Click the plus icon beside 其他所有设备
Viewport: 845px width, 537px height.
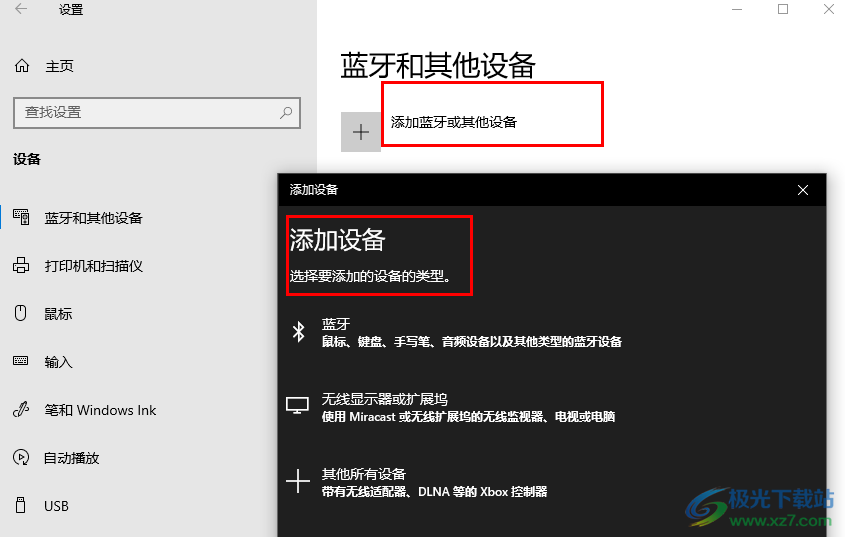(297, 481)
